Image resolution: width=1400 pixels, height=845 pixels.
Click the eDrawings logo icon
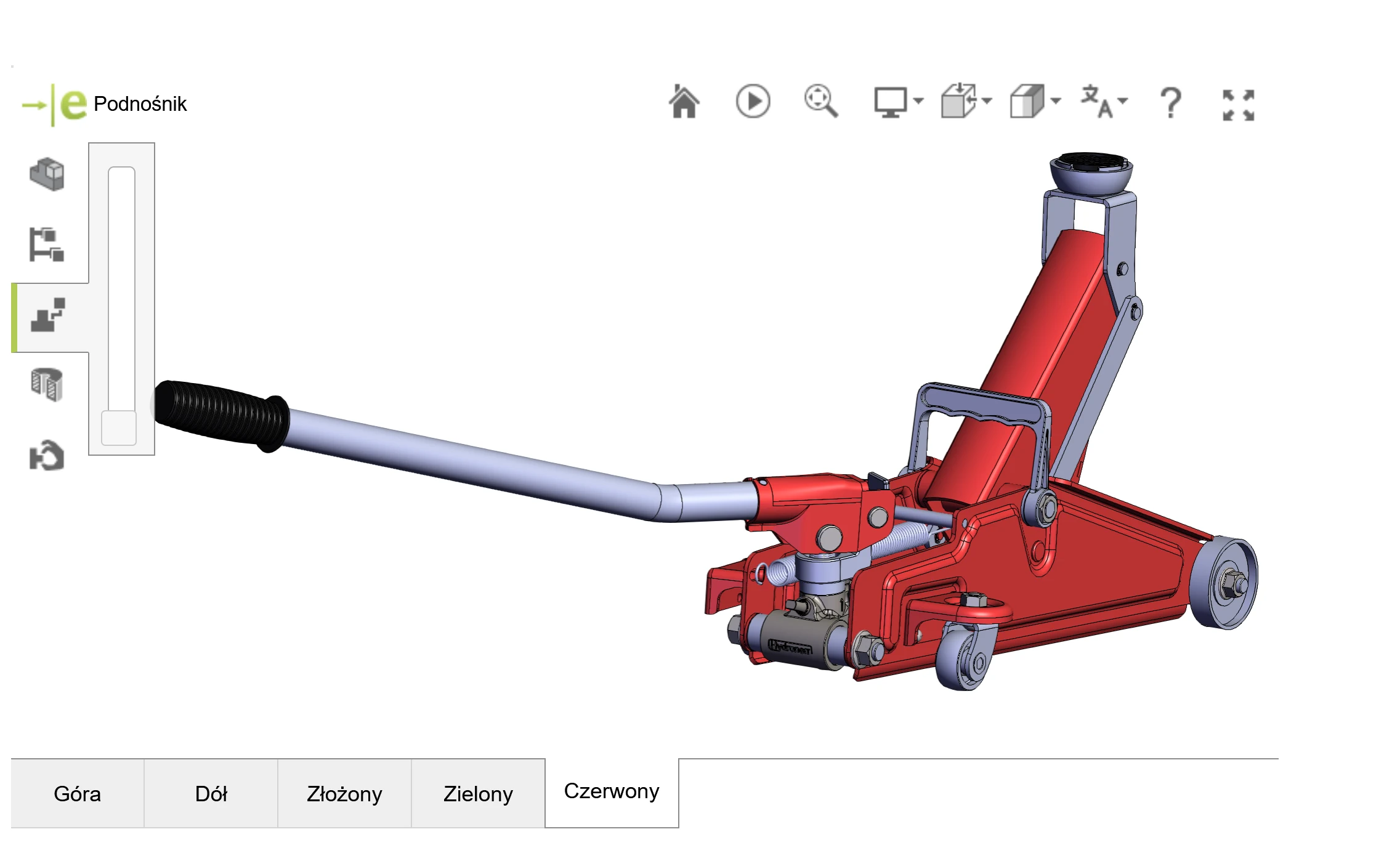pyautogui.click(x=54, y=105)
